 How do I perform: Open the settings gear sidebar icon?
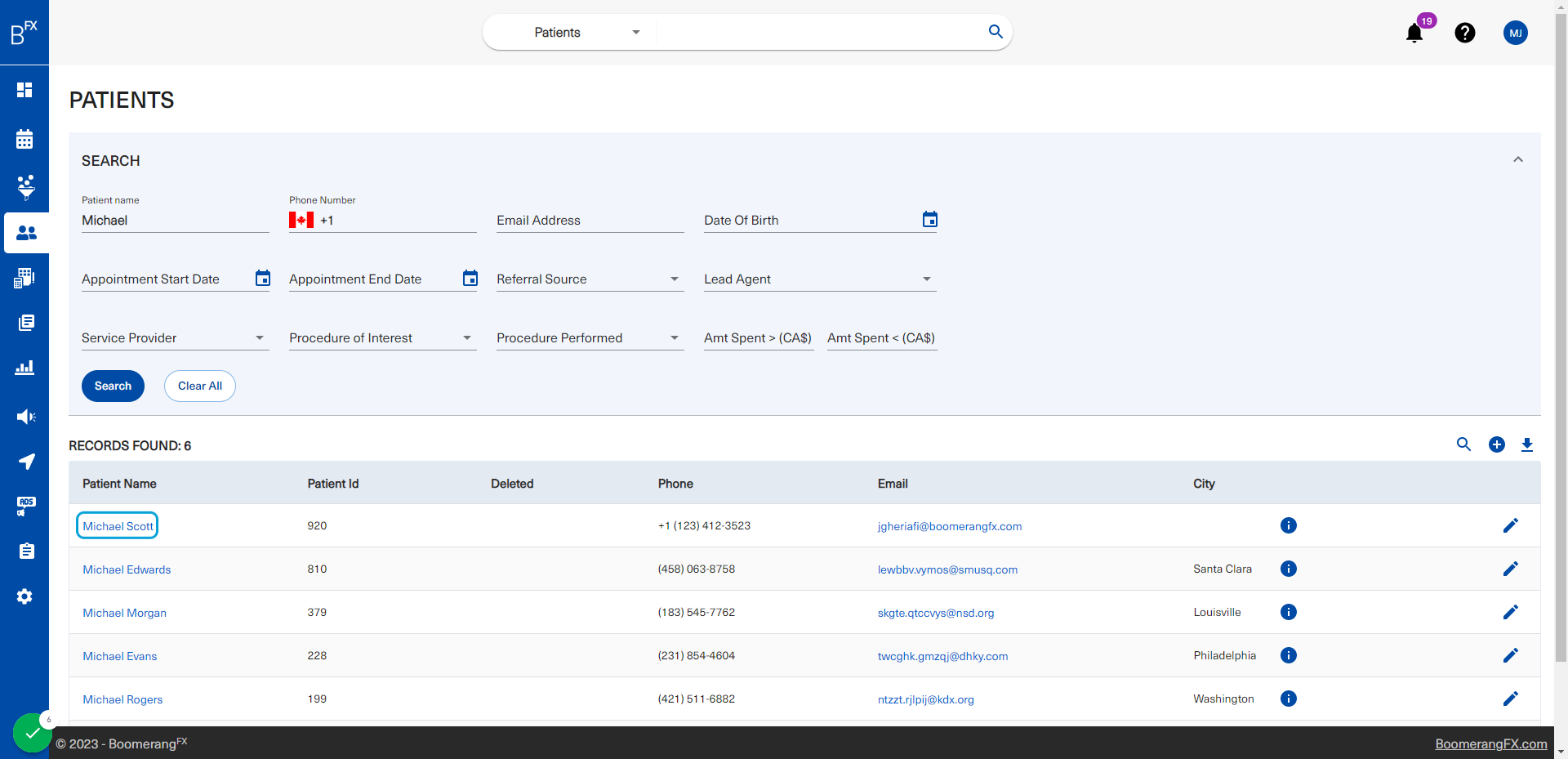click(x=24, y=596)
